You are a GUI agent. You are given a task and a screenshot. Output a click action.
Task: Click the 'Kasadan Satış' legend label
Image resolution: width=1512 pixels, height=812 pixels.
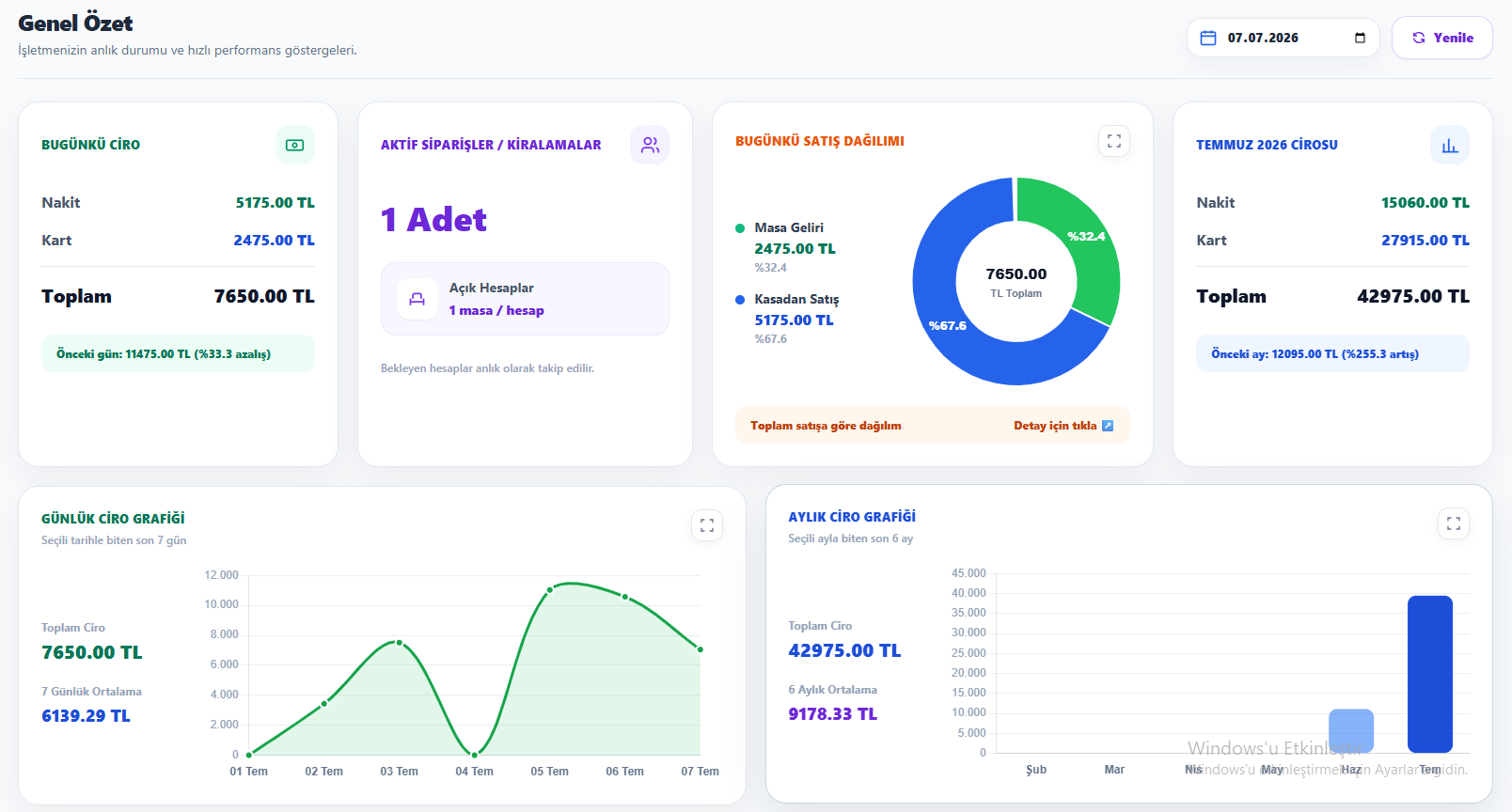coord(796,300)
